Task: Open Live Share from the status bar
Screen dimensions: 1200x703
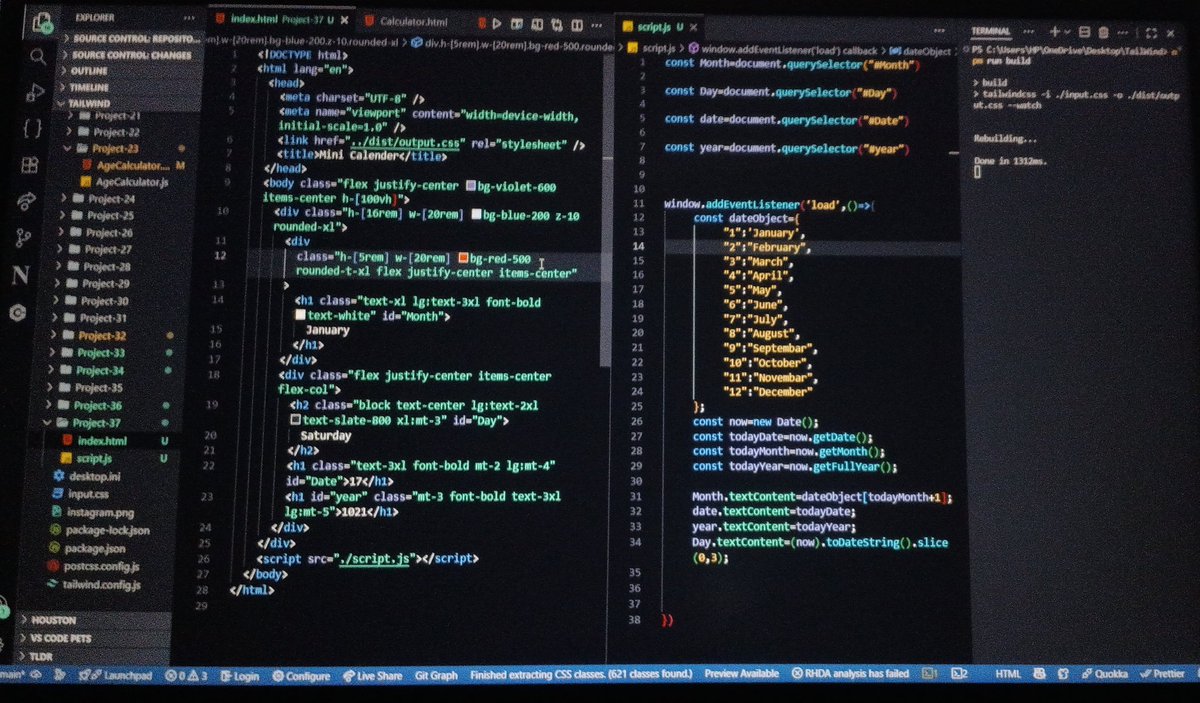Action: [x=373, y=677]
